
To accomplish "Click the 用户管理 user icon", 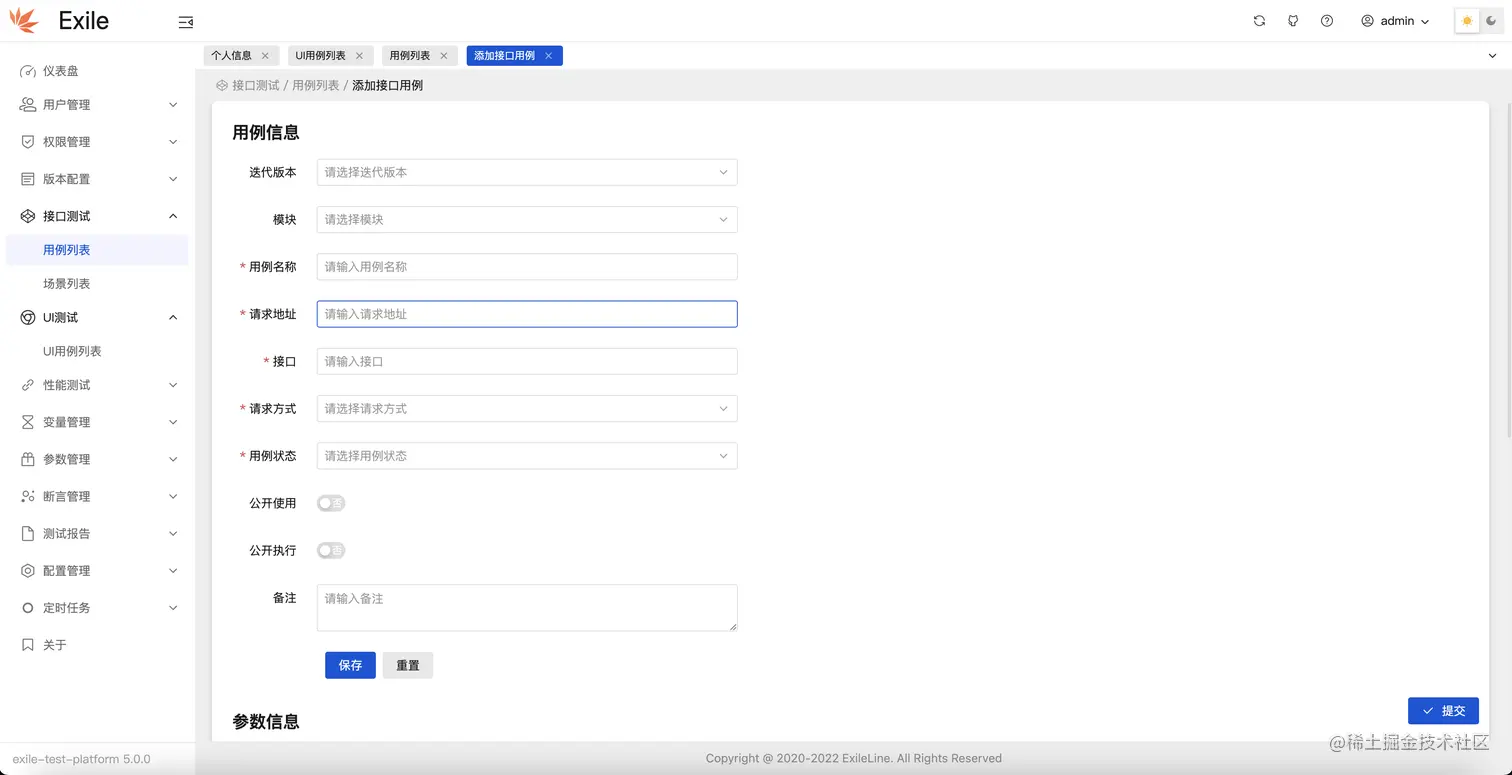I will click(x=28, y=105).
